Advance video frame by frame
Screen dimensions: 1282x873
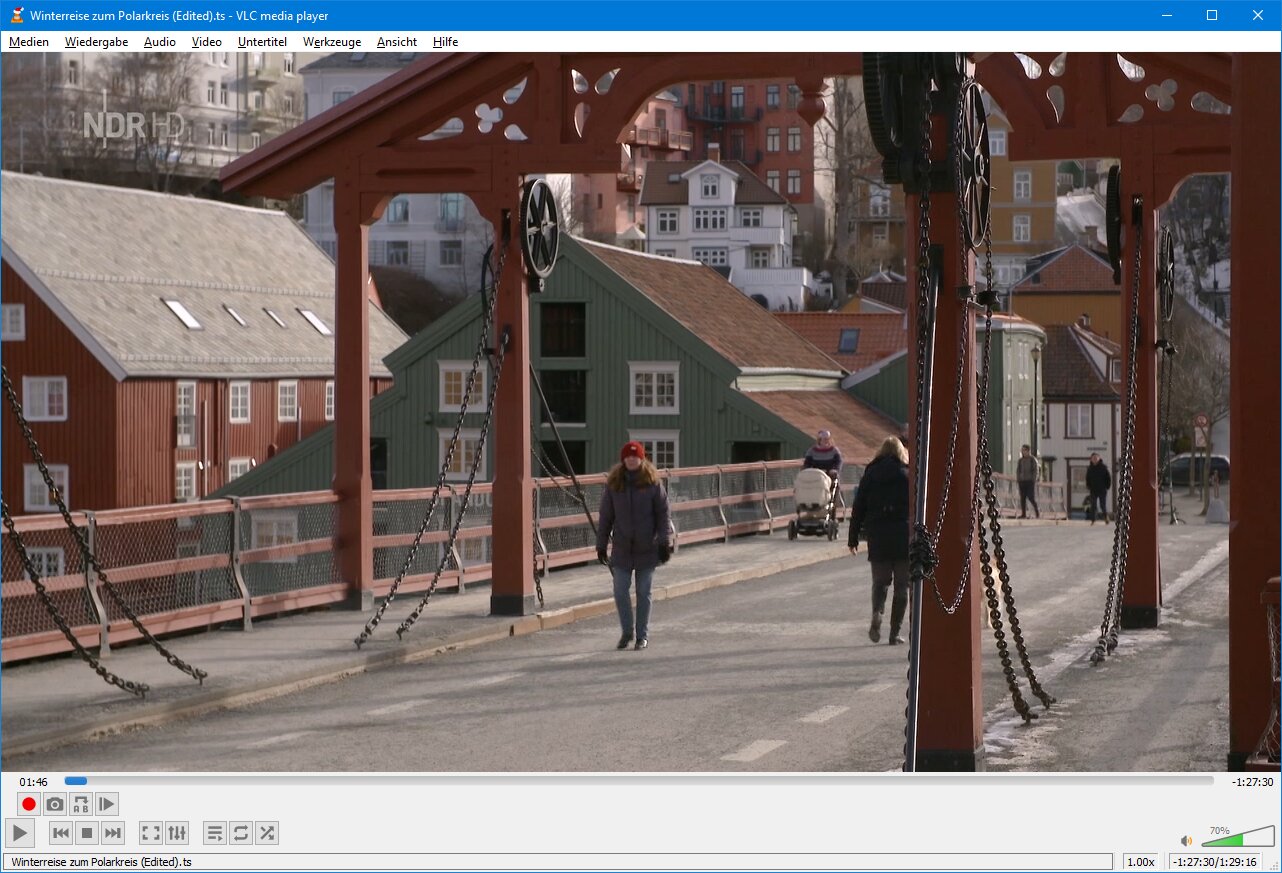click(107, 804)
